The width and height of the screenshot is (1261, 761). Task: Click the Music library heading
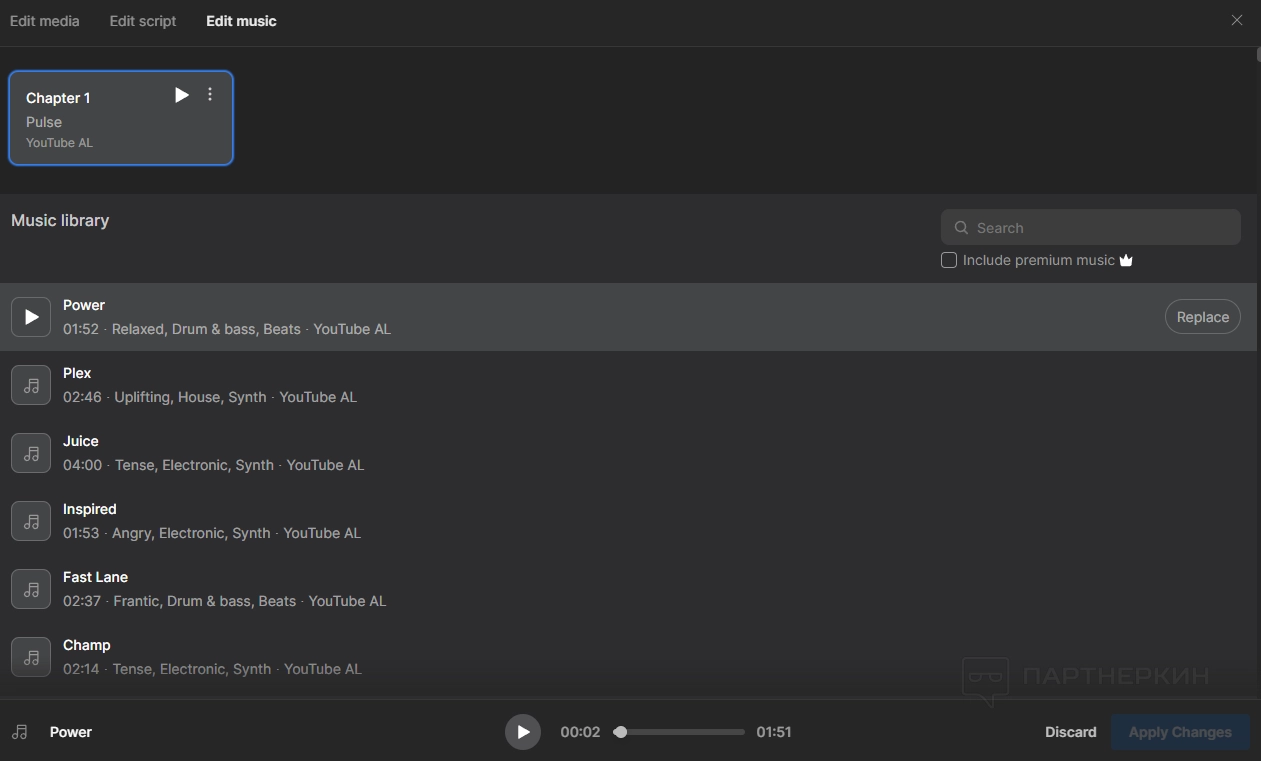pos(60,220)
